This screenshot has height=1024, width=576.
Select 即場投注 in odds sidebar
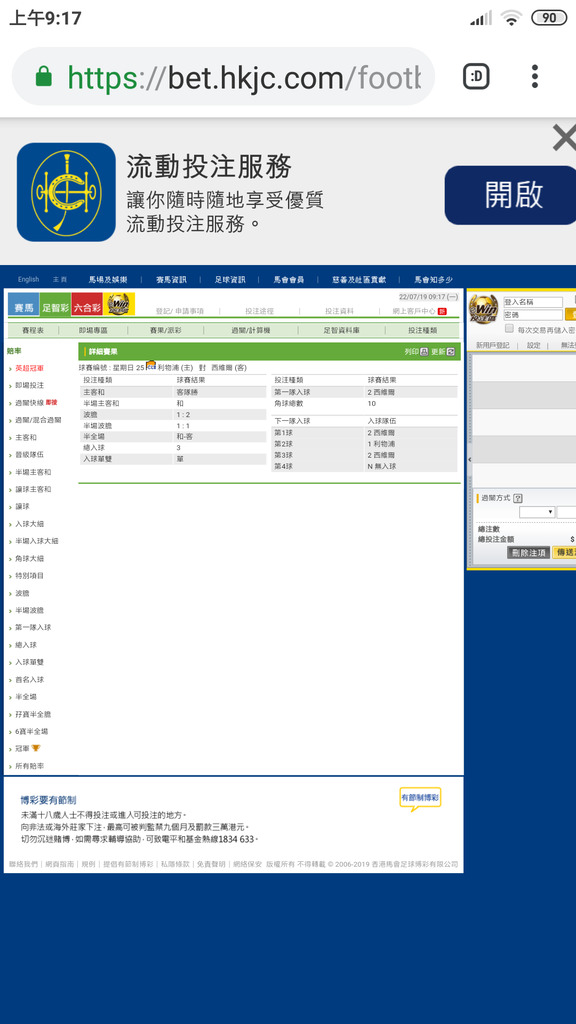coord(29,385)
